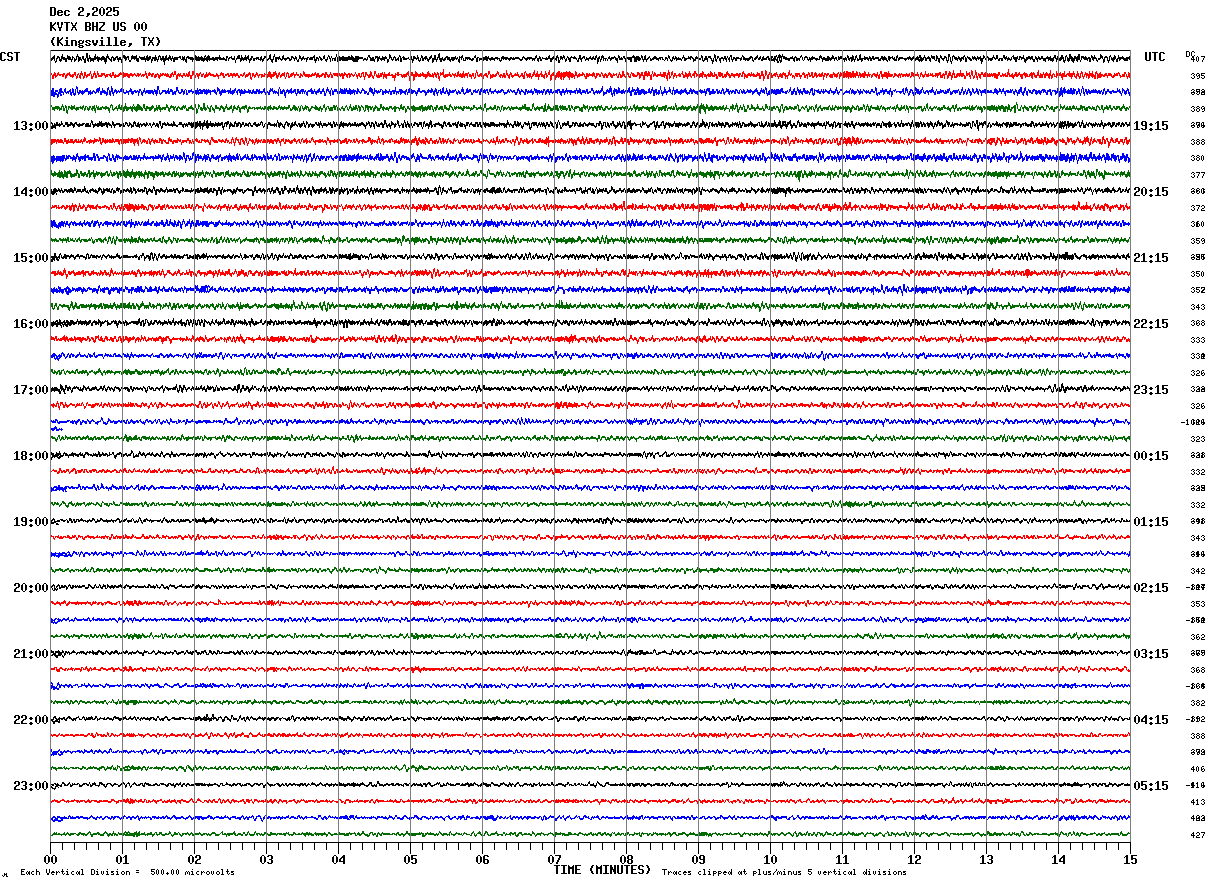Click the 20:00 CST row label
This screenshot has height=886, width=1210.
click(x=31, y=588)
